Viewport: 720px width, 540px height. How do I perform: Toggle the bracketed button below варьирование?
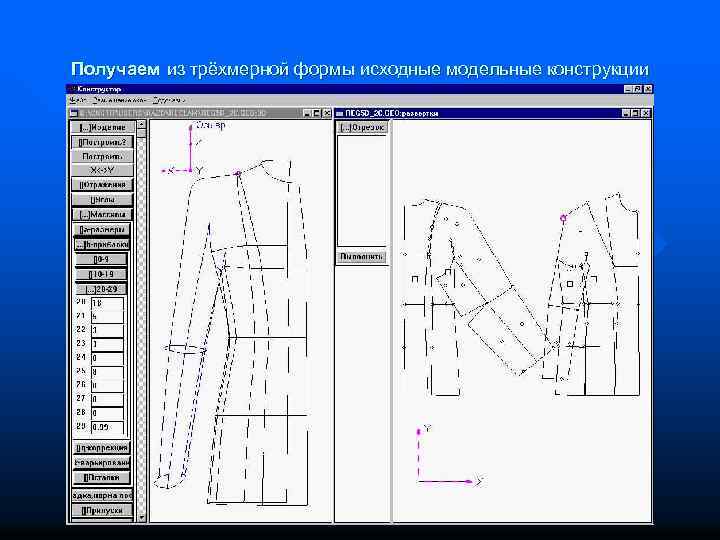click(102, 478)
